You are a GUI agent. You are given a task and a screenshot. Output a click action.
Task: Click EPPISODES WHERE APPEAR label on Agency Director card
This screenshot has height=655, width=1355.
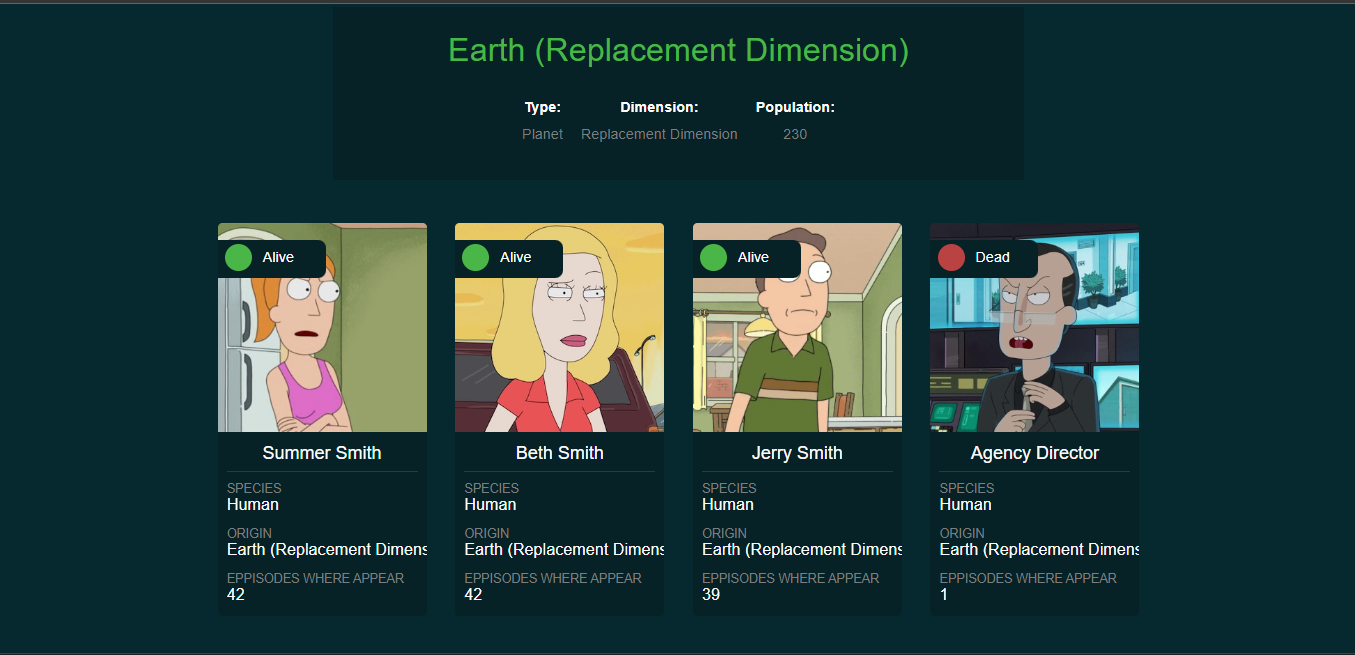click(1028, 578)
